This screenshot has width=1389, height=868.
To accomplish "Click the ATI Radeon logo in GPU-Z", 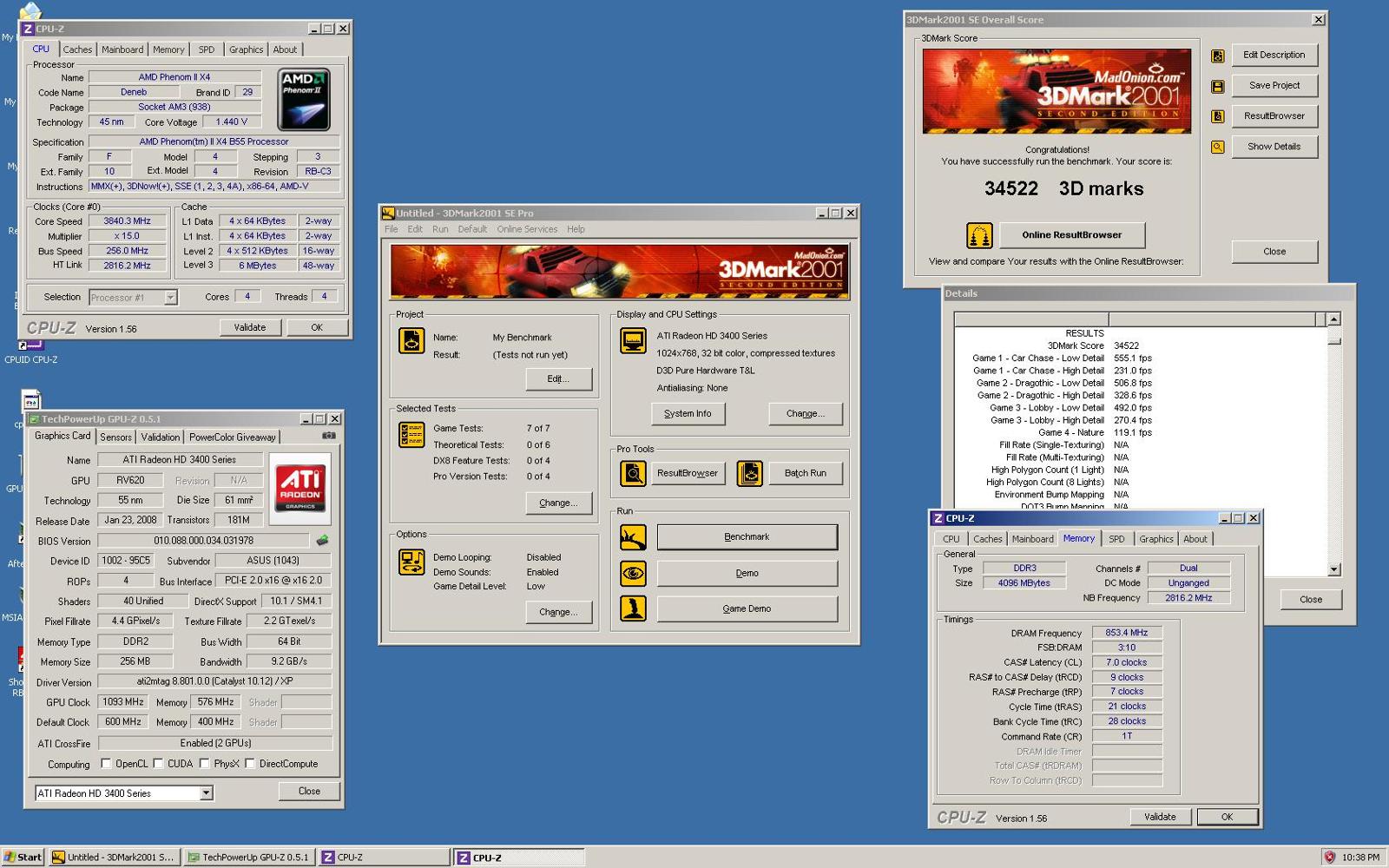I will (300, 489).
